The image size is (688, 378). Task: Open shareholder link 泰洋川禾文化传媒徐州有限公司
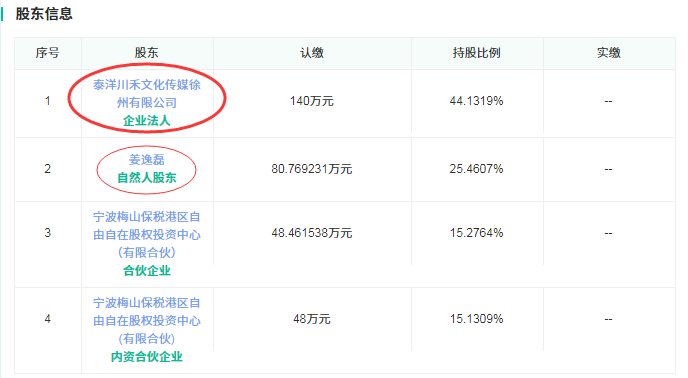pos(147,93)
